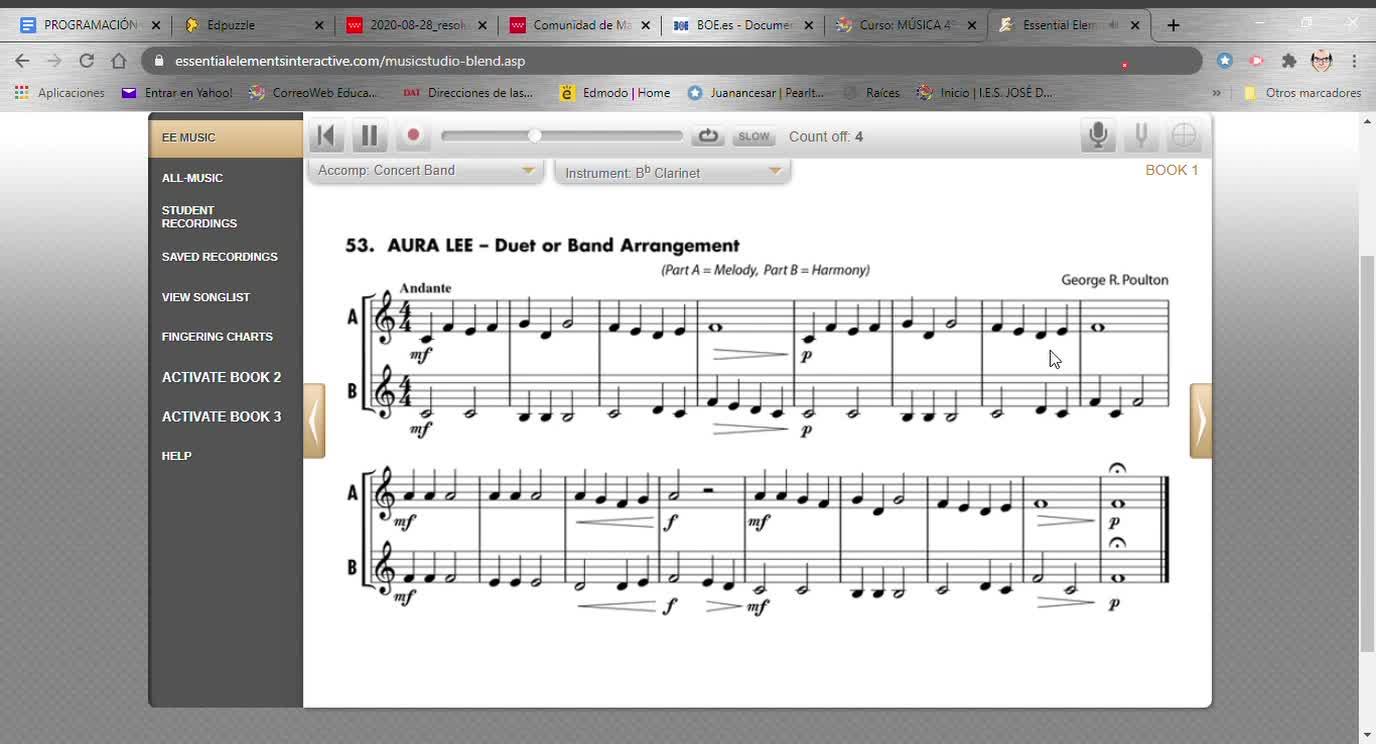Switch to the BOE.es browser tab
The image size is (1376, 744).
point(743,25)
